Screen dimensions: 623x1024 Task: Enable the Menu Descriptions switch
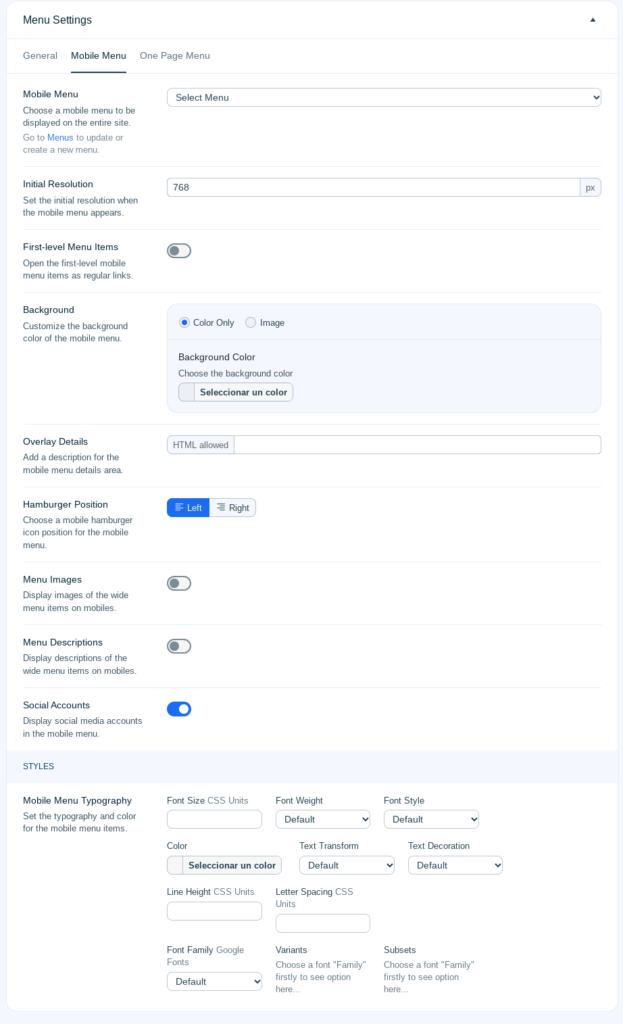point(179,646)
